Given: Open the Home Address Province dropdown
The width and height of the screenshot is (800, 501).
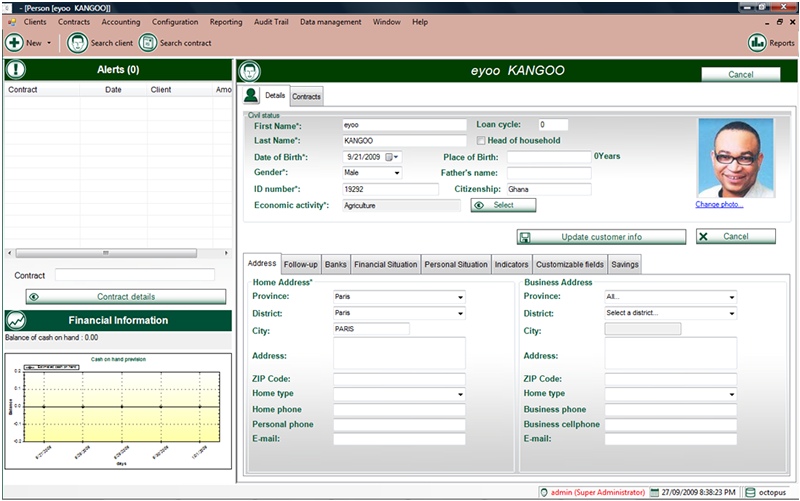Looking at the screenshot, I should [x=460, y=297].
